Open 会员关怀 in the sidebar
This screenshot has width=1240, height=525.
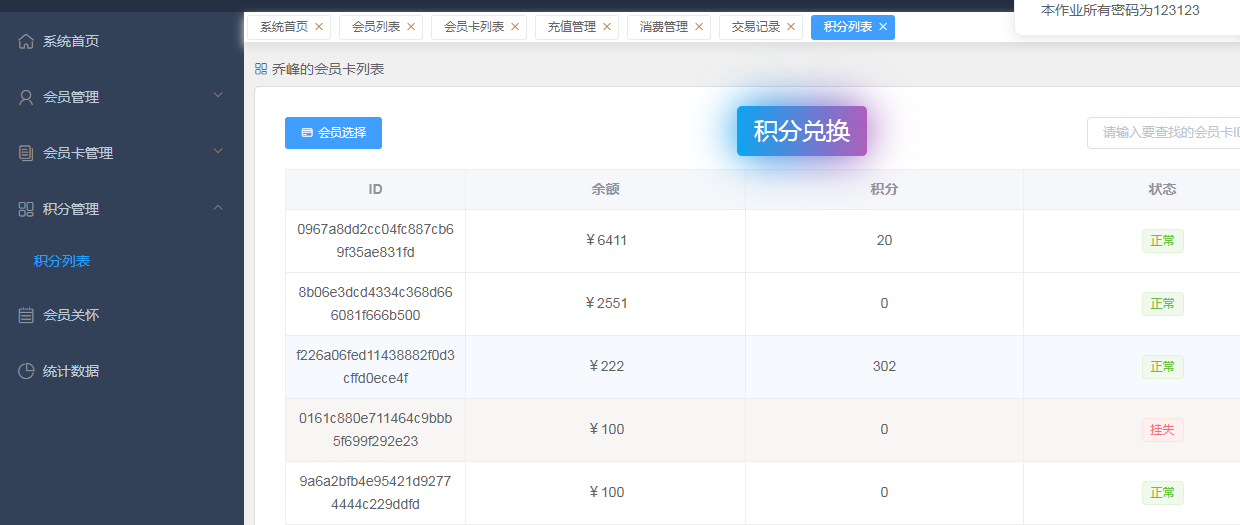[122, 316]
